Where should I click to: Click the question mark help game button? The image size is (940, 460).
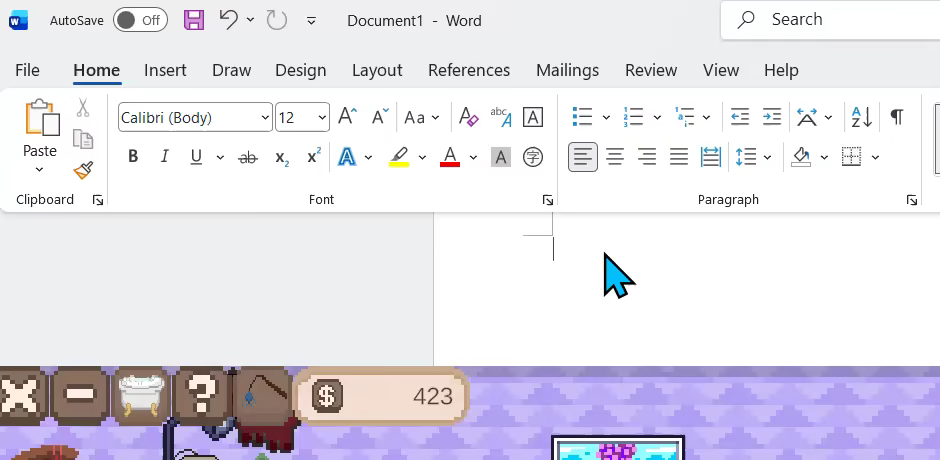[201, 395]
